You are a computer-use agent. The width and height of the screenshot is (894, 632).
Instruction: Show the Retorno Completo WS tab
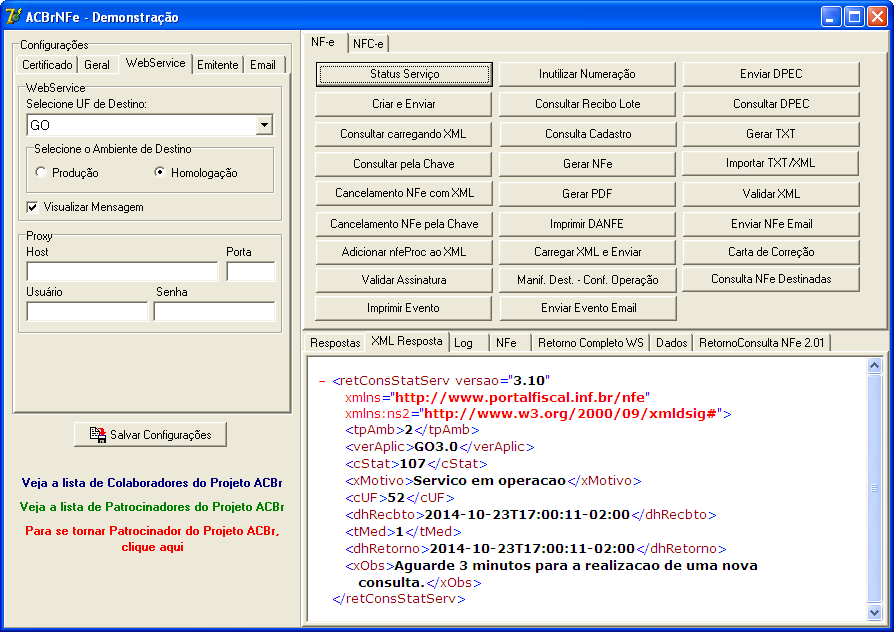click(590, 343)
